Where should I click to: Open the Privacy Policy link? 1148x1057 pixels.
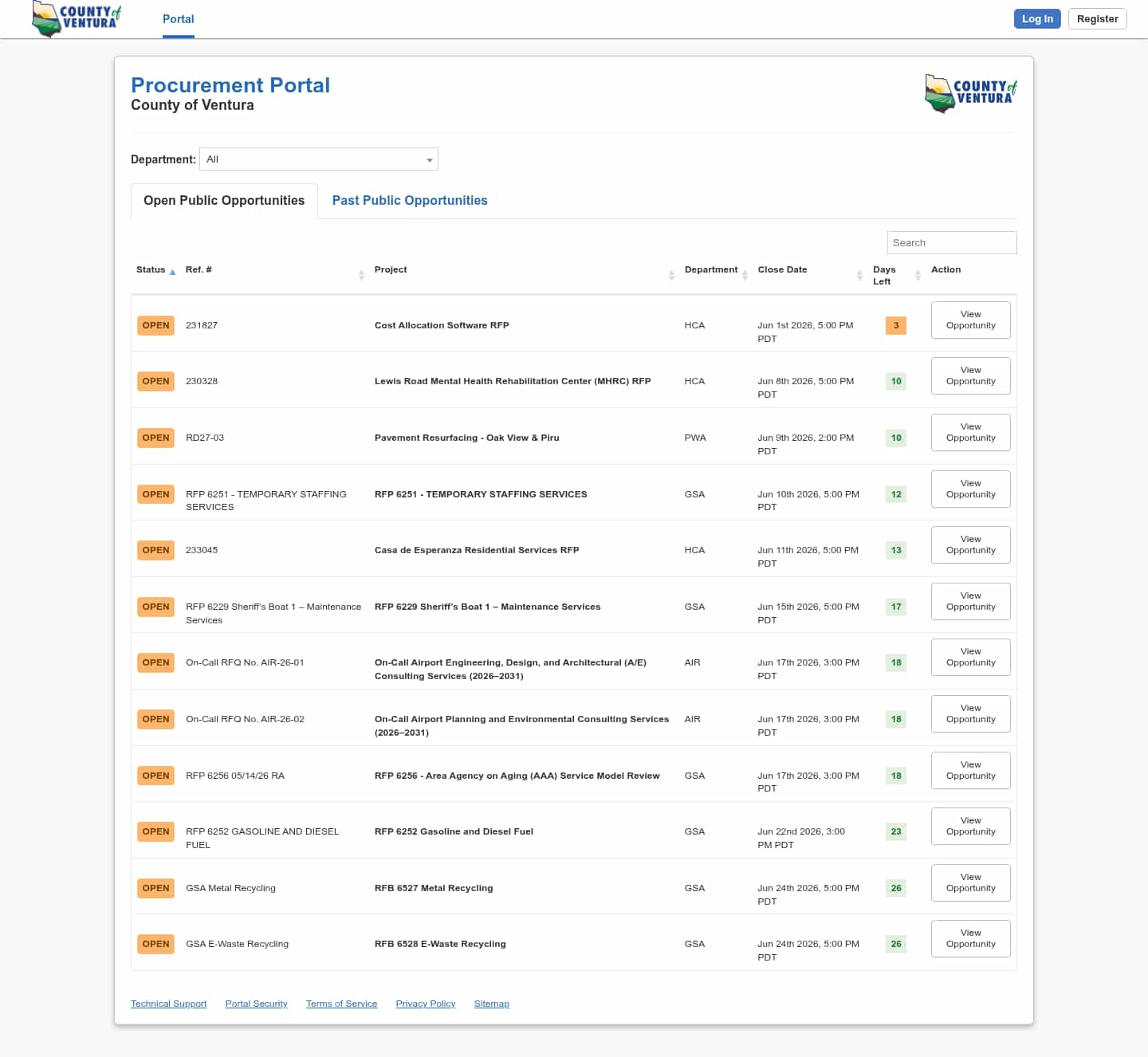coord(426,1004)
